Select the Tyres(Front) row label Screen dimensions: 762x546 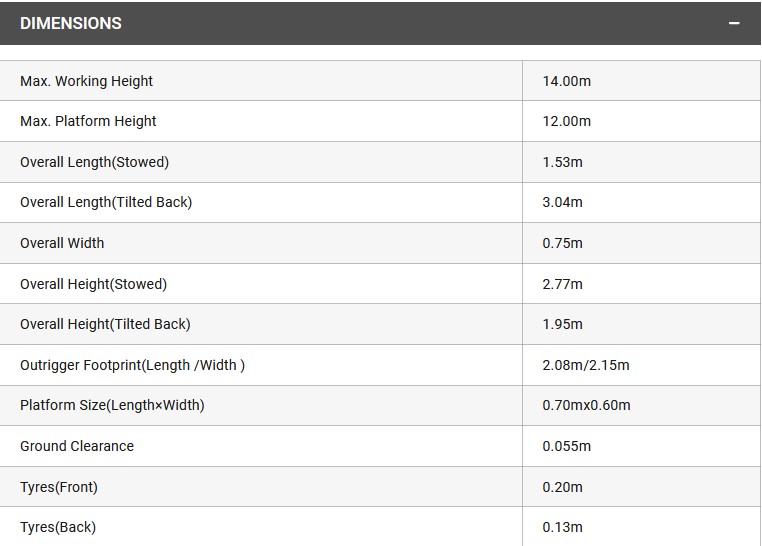pos(59,487)
